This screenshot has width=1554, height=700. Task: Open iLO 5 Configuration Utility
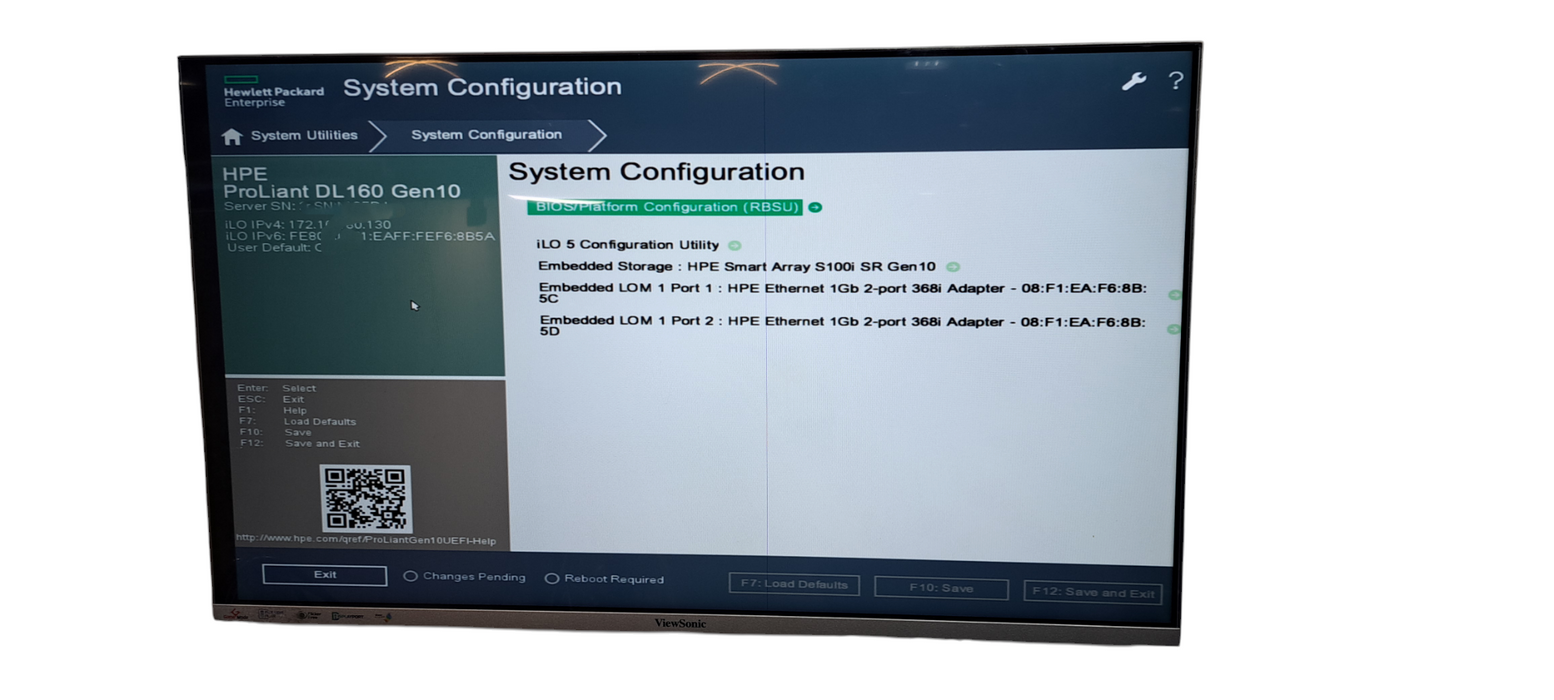click(x=628, y=245)
